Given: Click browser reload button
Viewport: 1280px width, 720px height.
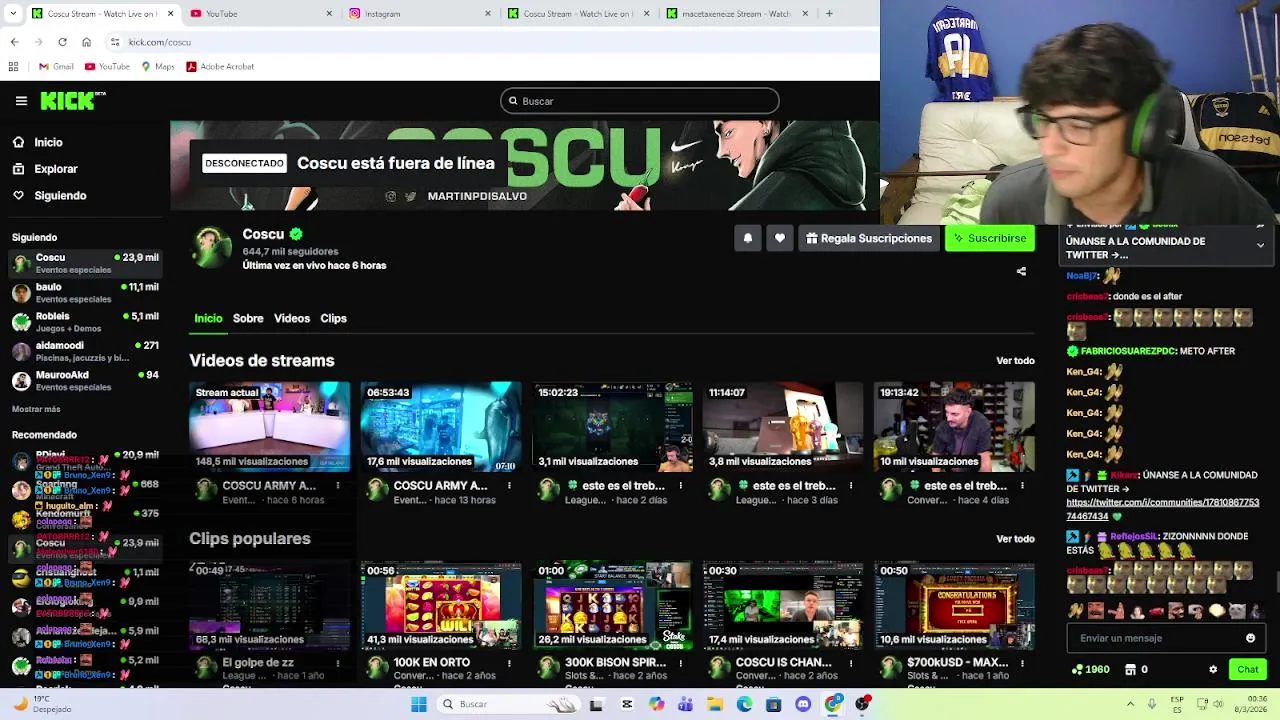Looking at the screenshot, I should 62,42.
